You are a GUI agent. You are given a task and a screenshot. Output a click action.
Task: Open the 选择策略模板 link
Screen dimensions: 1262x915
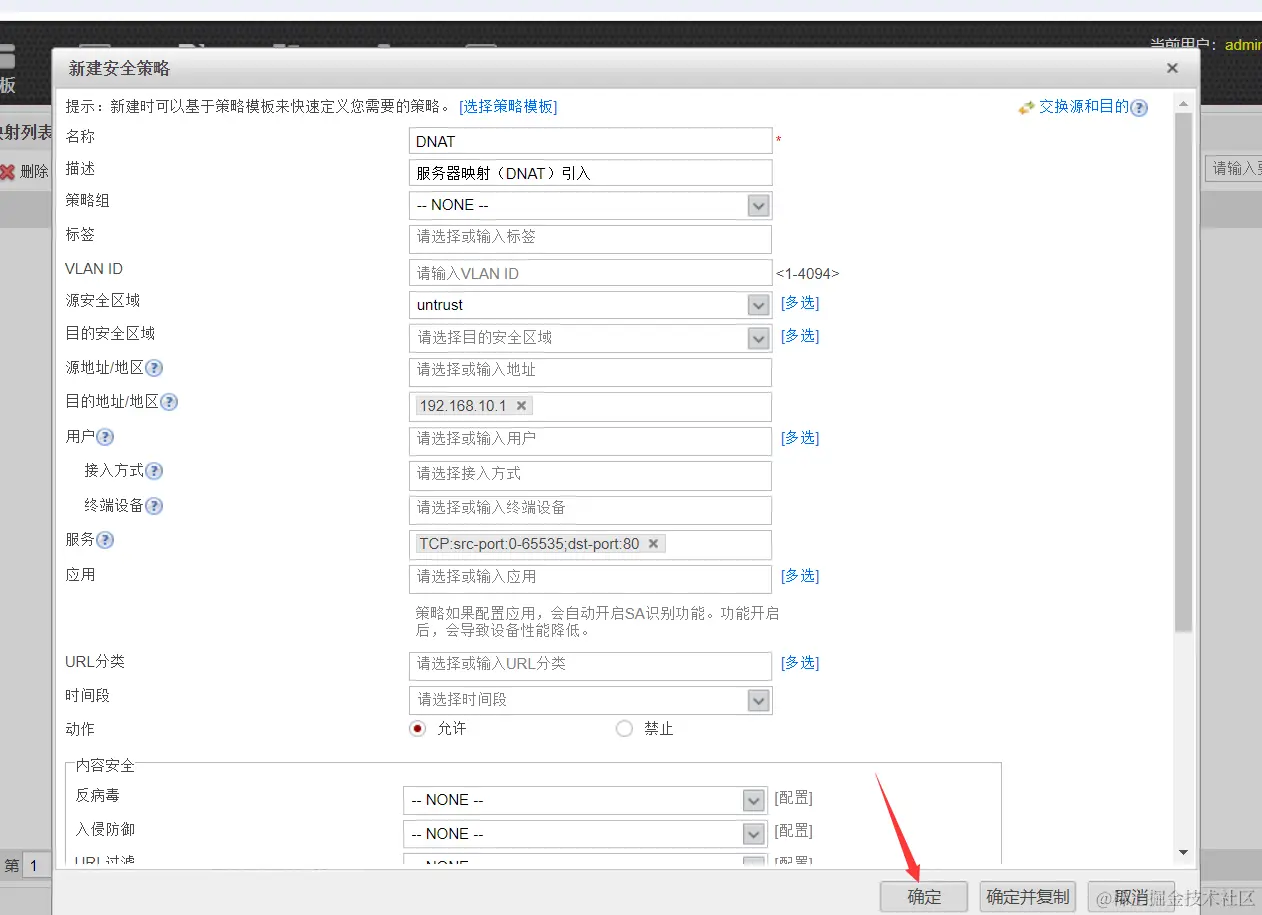click(x=508, y=107)
